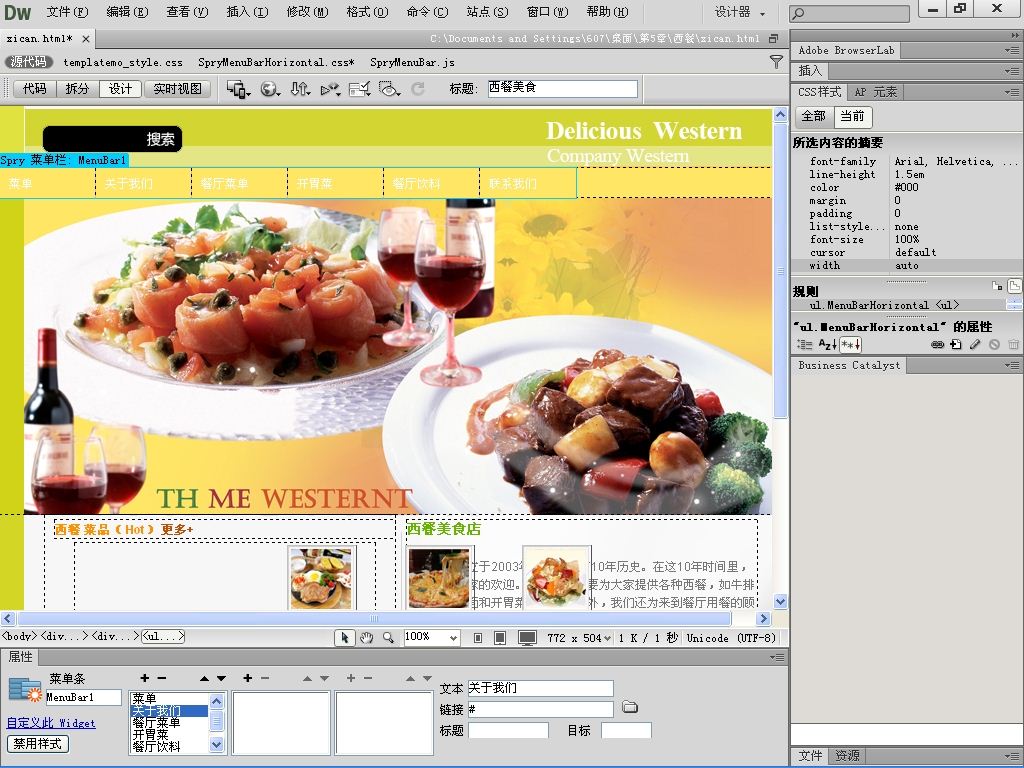Image resolution: width=1024 pixels, height=768 pixels.
Task: Remove first-level menu item minus button
Action: (x=162, y=679)
